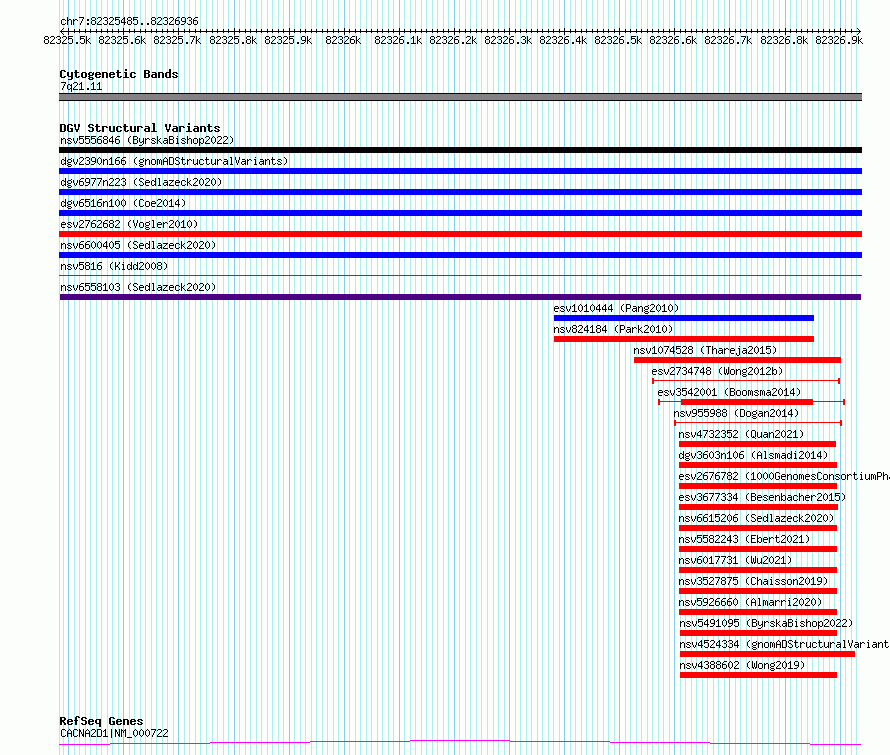Click the chr7:82325485..82326936 region label
Image resolution: width=890 pixels, height=755 pixels.
129,21
